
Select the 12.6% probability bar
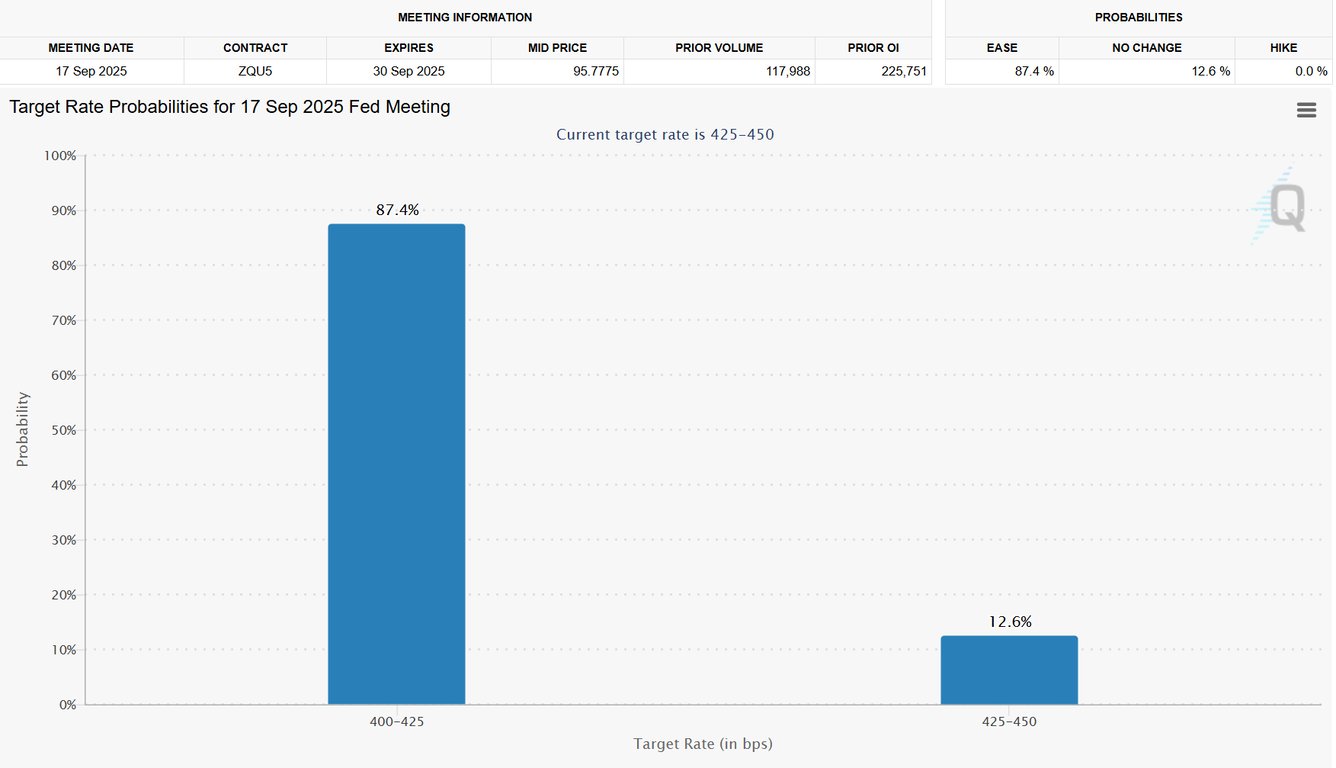coord(1008,668)
